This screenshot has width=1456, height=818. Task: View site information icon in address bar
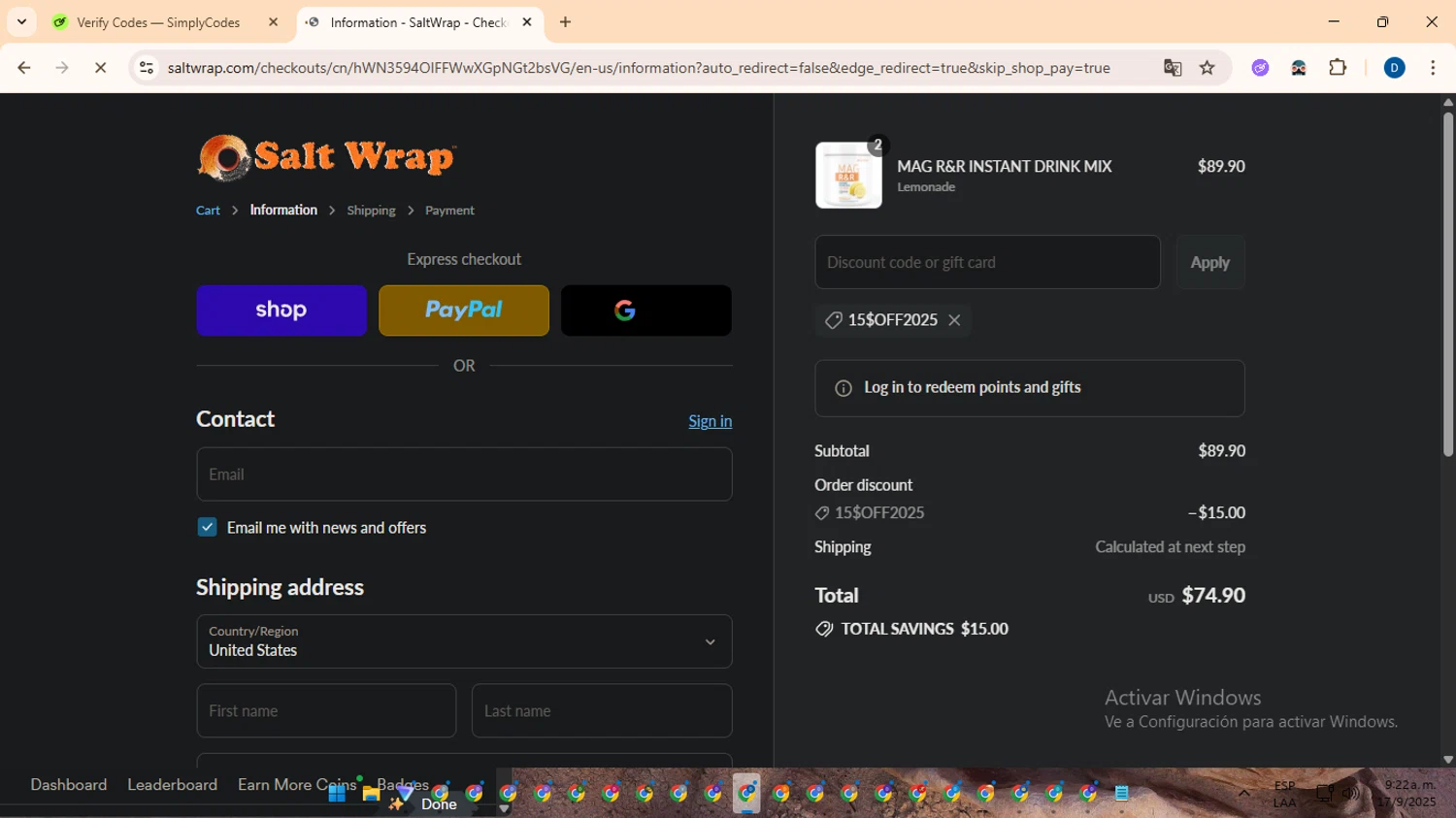click(x=147, y=68)
